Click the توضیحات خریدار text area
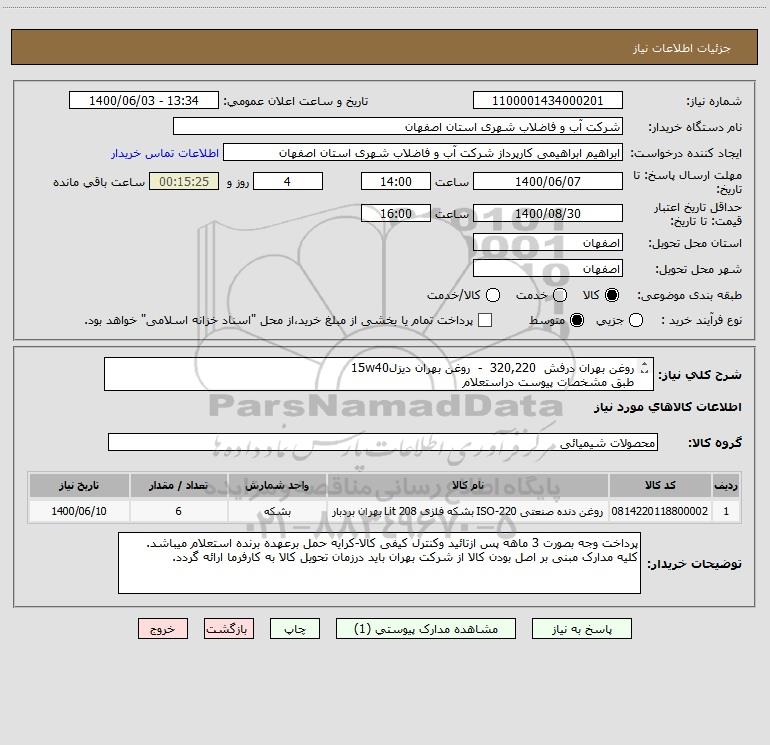Viewport: 770px width, 745px height. pos(379,563)
